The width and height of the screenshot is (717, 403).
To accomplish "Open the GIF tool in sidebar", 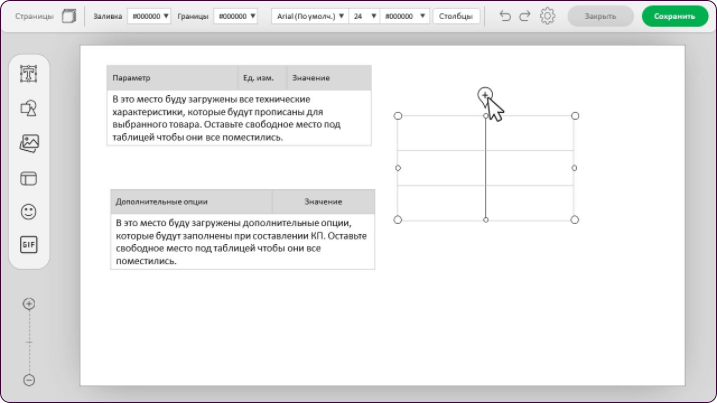I will (29, 245).
